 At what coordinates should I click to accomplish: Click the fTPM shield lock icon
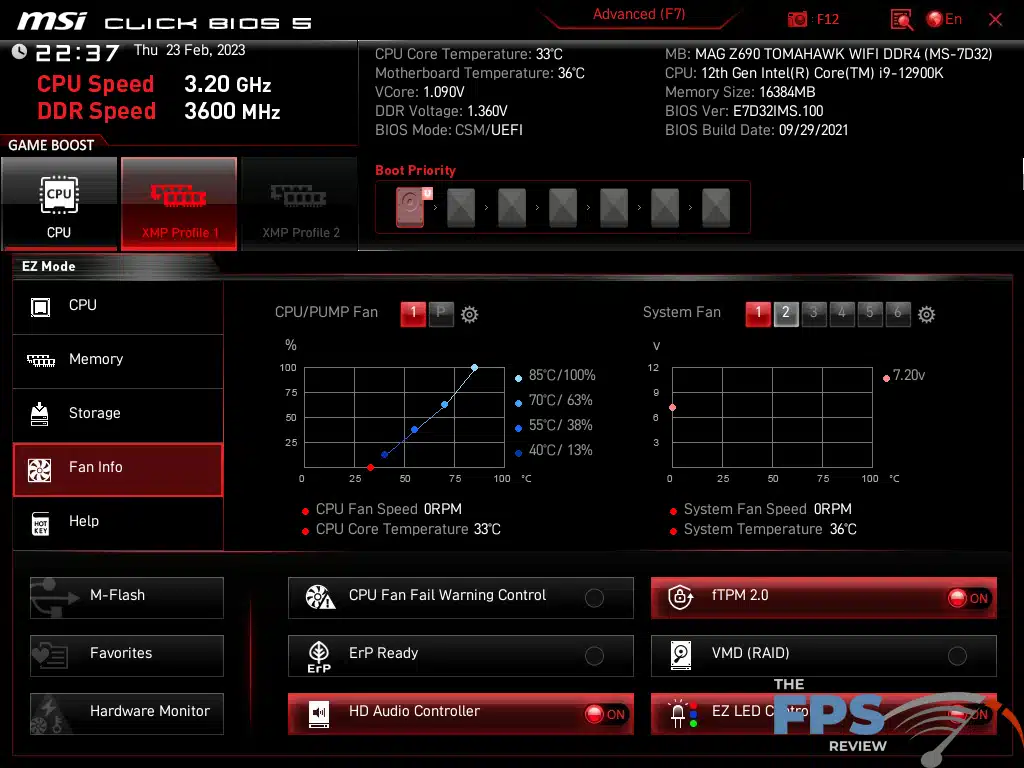pyautogui.click(x=680, y=597)
